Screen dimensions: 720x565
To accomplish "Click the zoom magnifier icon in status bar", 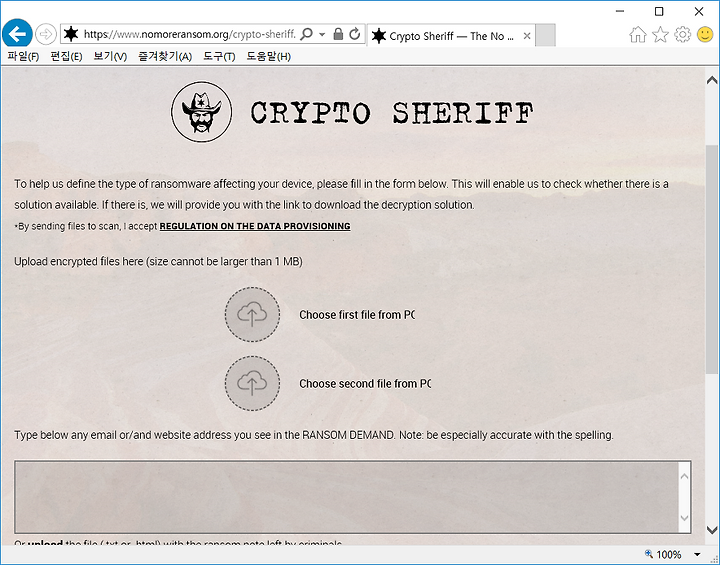I will point(649,554).
